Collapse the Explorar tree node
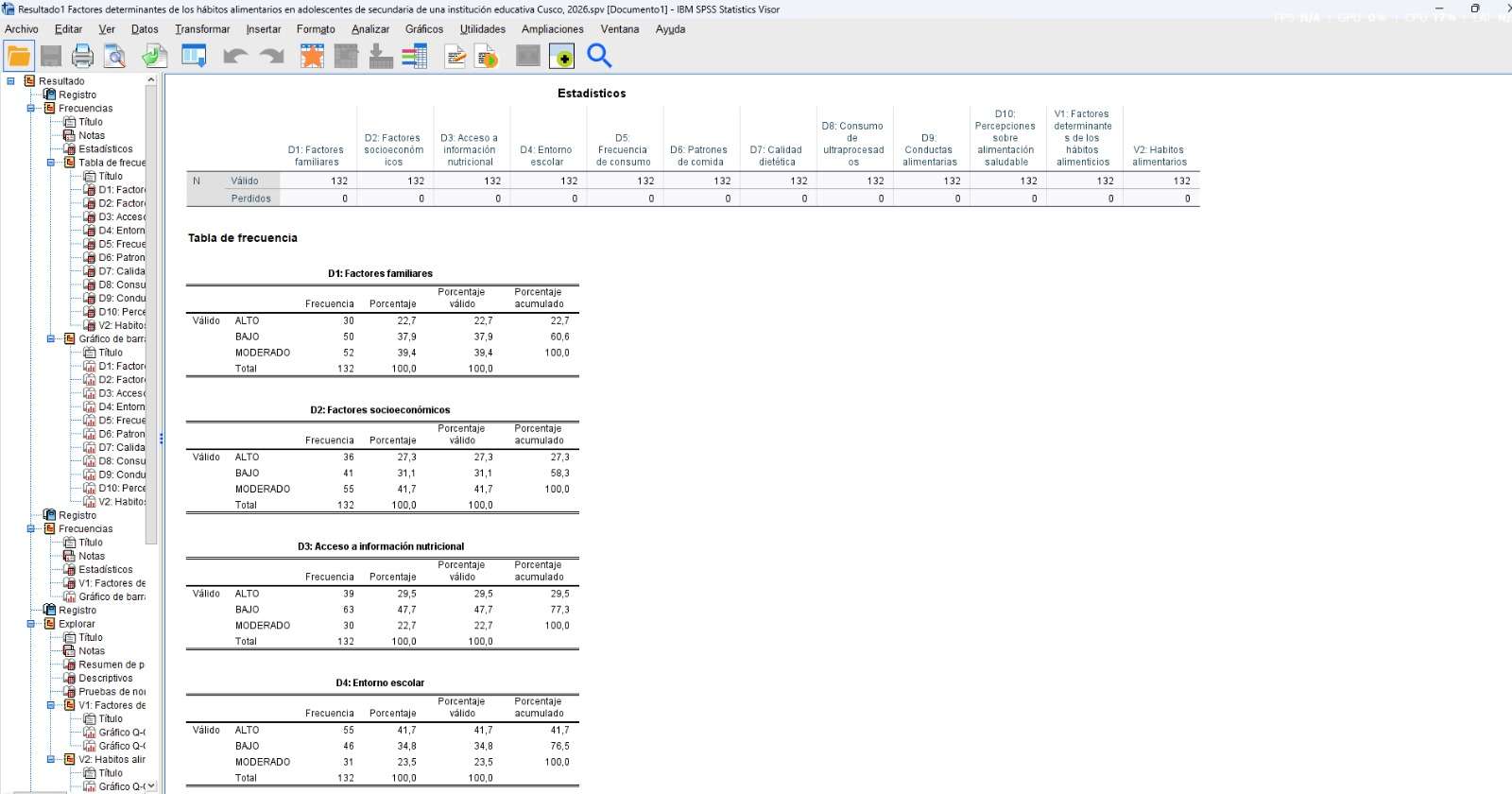 (31, 624)
